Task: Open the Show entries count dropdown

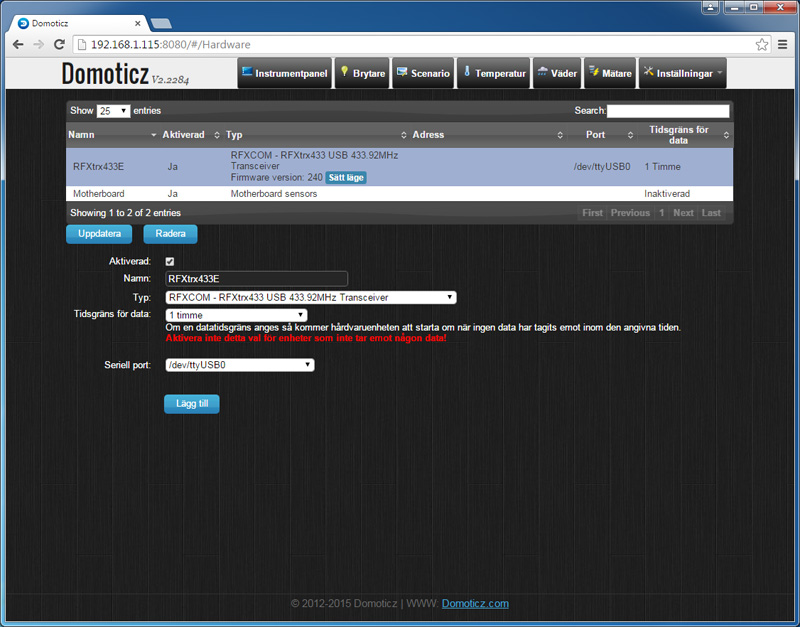Action: (113, 111)
